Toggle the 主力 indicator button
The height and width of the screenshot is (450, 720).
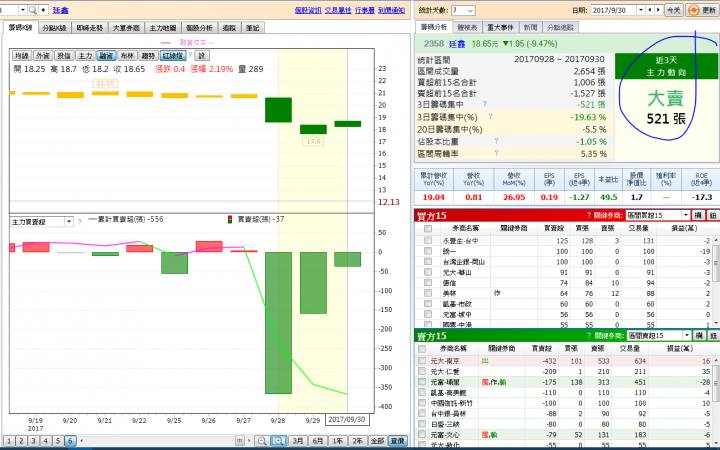coord(85,56)
